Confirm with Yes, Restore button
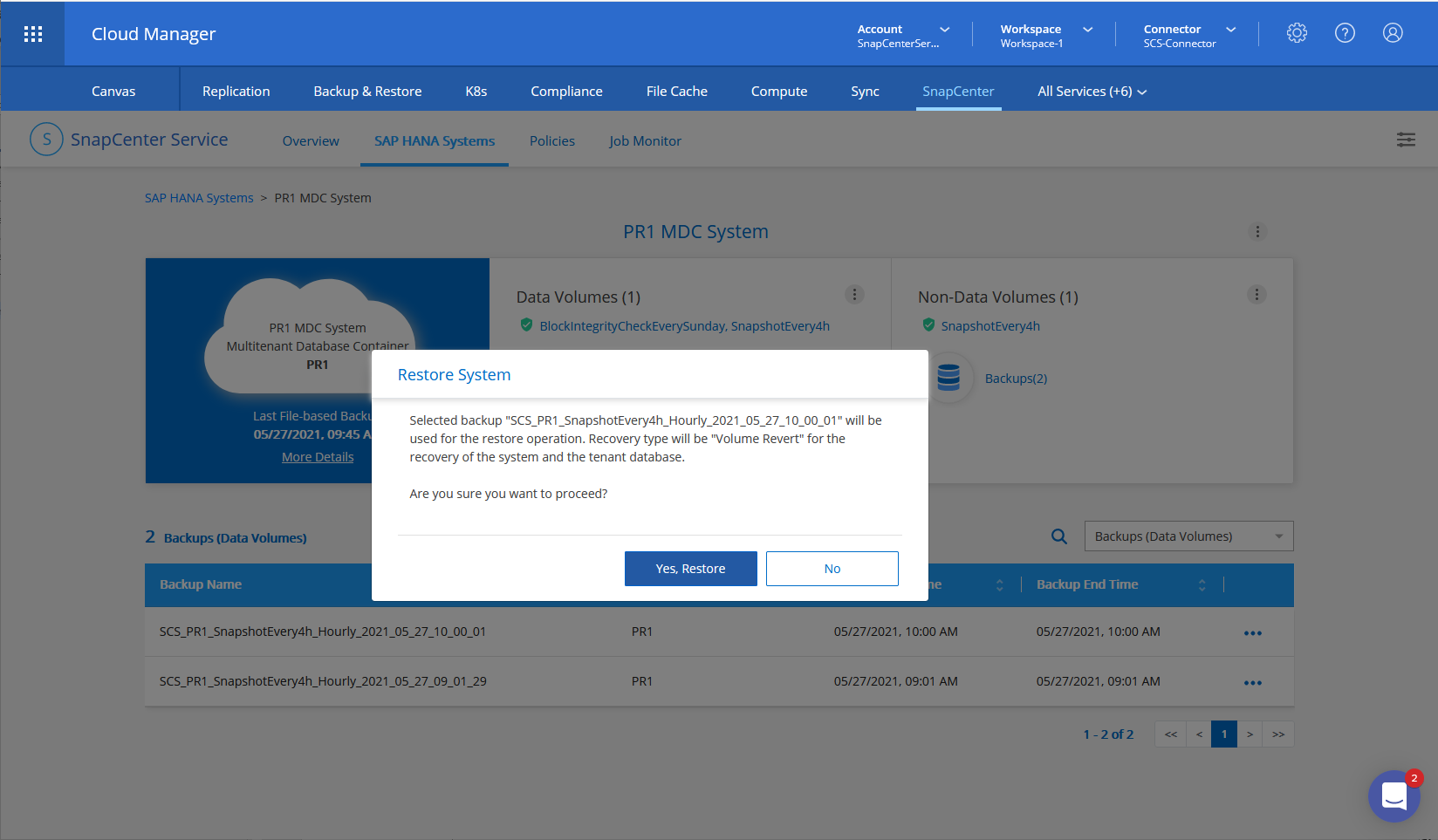Screen dimensions: 1438x840 coord(691,569)
